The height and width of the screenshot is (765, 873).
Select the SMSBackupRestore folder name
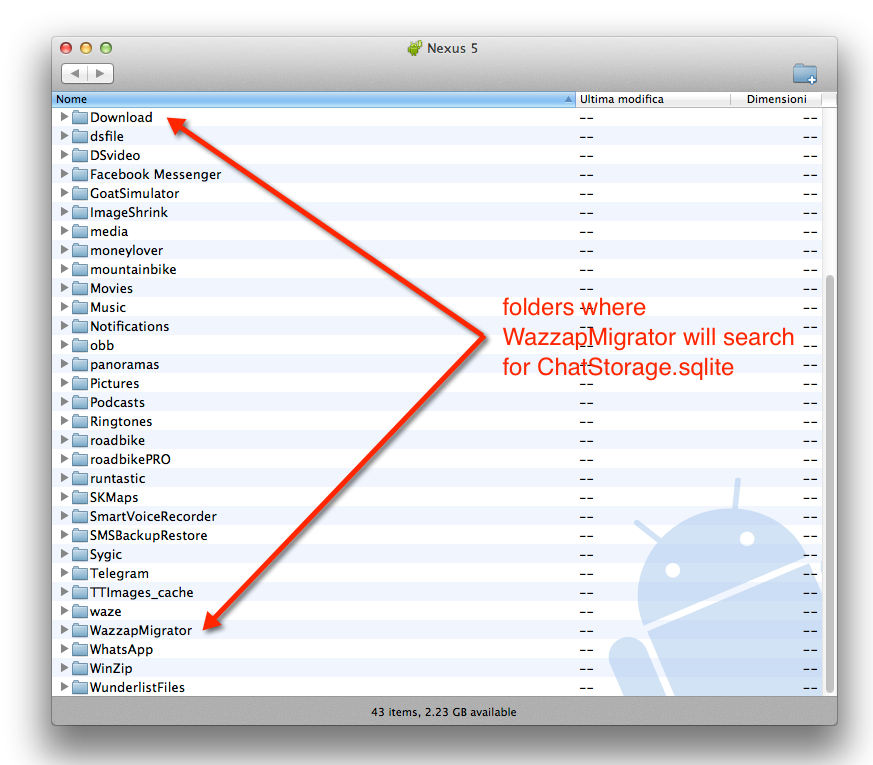point(149,536)
